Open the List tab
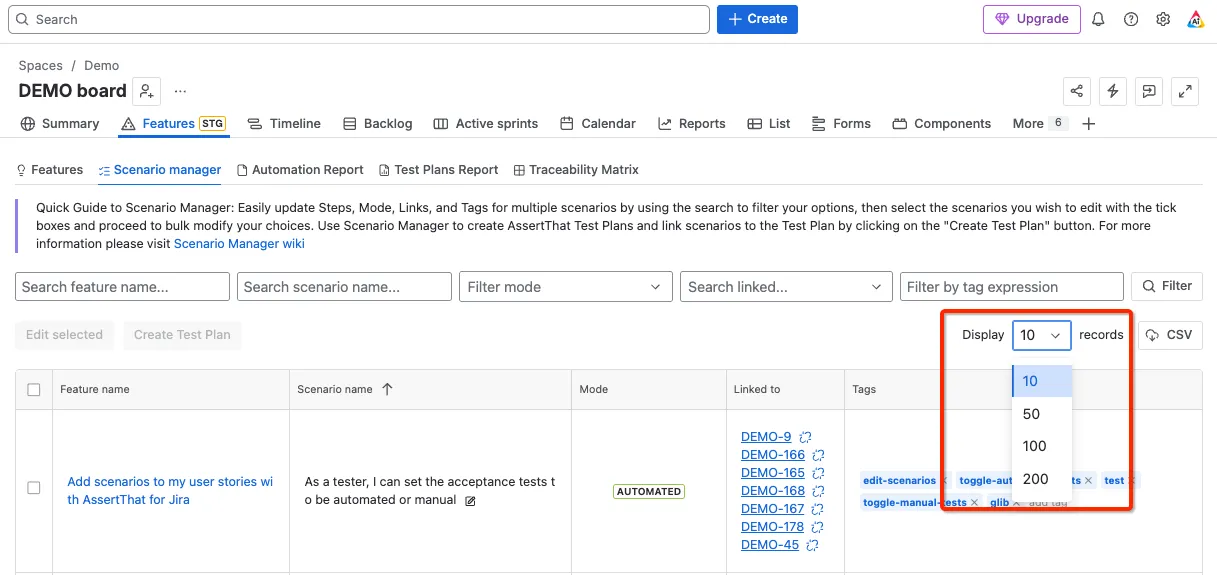Image resolution: width=1217 pixels, height=575 pixels. [769, 124]
